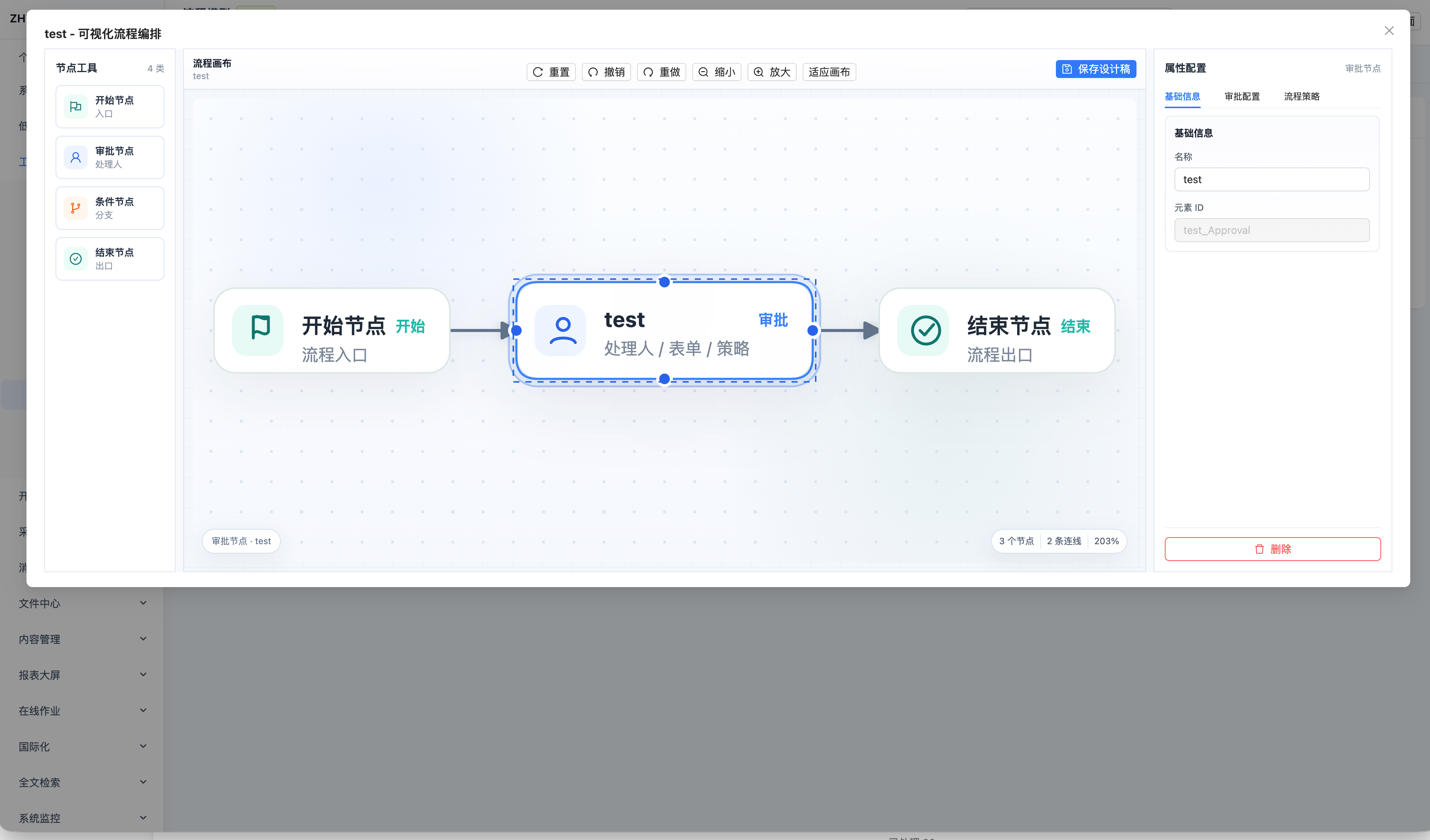The image size is (1430, 840).
Task: Open 系统监控 in background sidebar
Action: 40,818
